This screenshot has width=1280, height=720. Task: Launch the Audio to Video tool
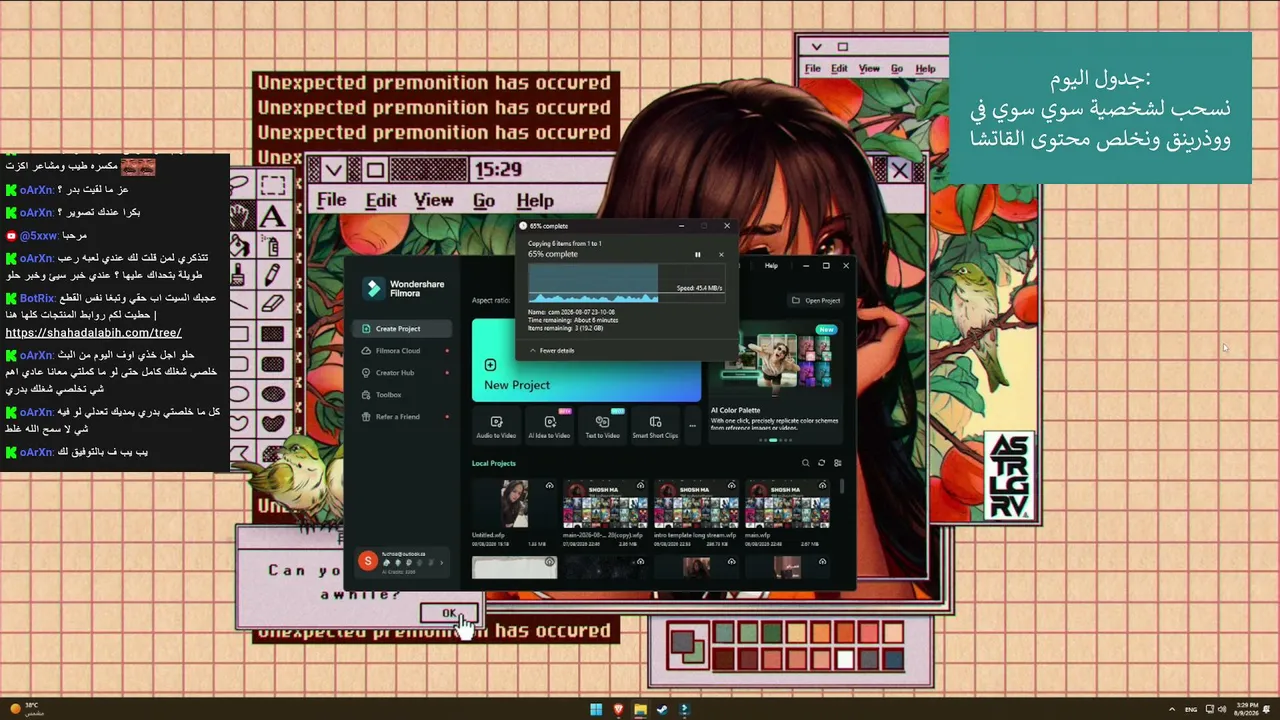[x=496, y=427]
